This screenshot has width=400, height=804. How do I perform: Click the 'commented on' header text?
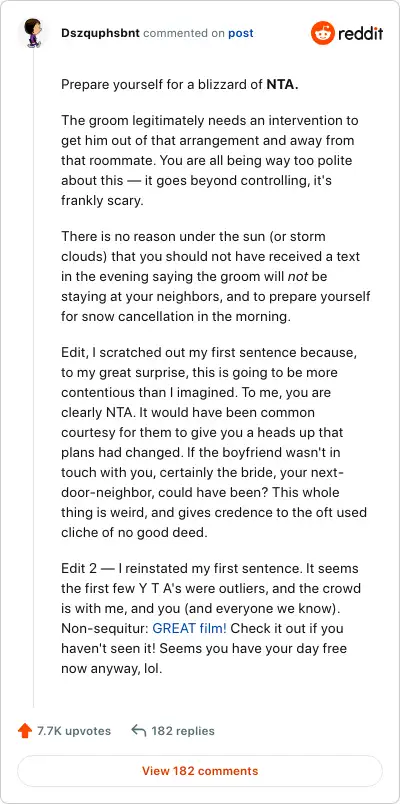point(184,33)
